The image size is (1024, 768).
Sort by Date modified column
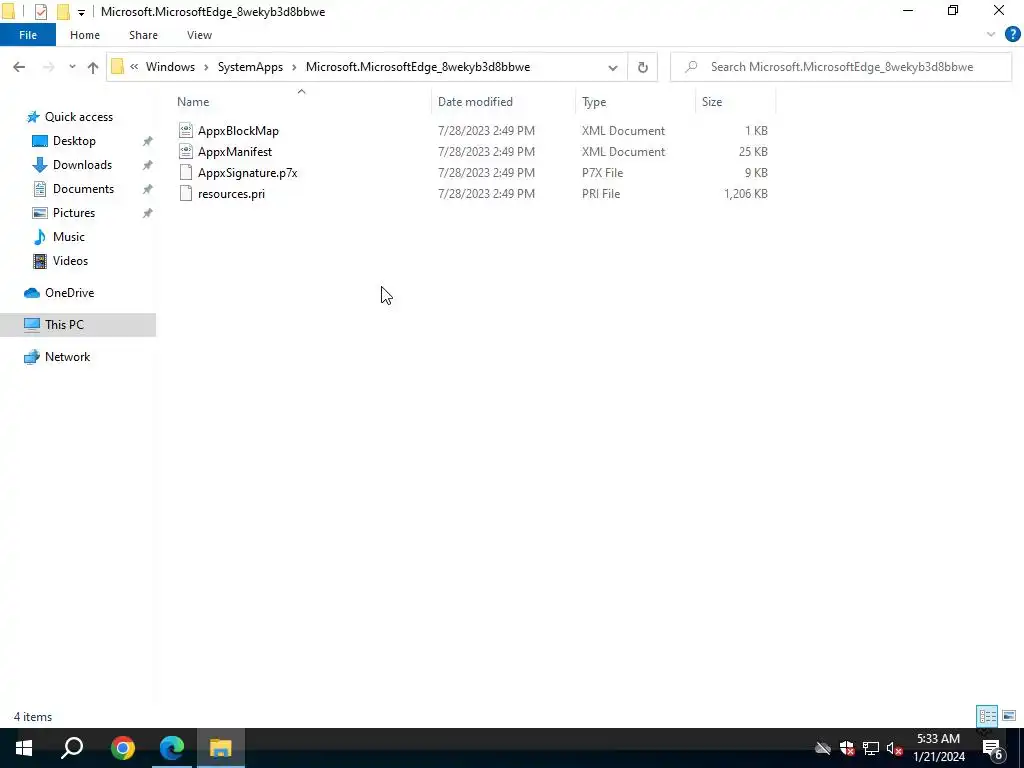(x=475, y=102)
